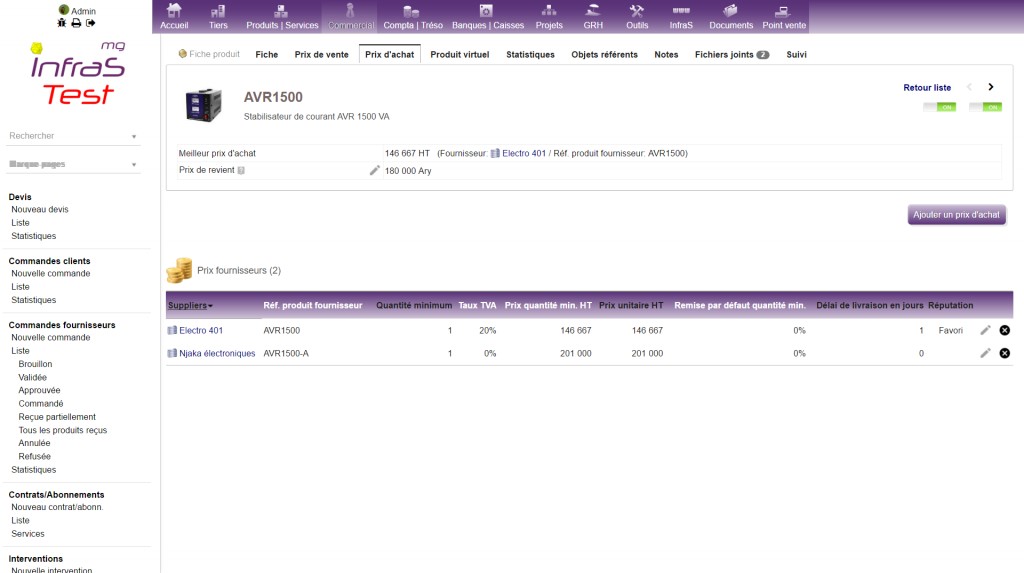Open the Outils module in top bar
The height and width of the screenshot is (573, 1024).
(637, 16)
